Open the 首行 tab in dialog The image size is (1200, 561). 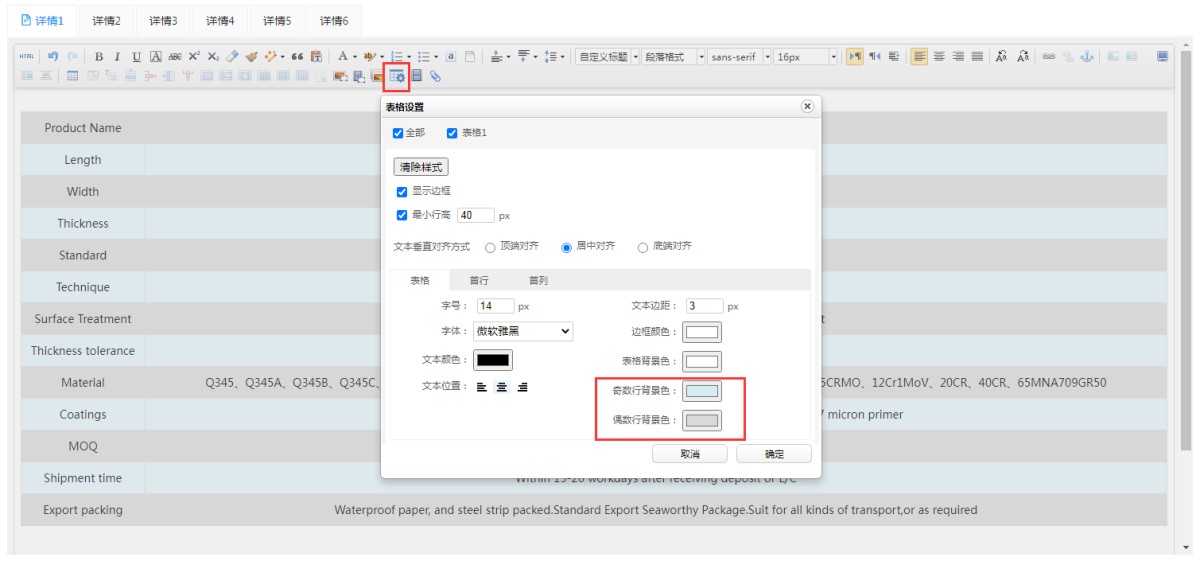point(479,281)
